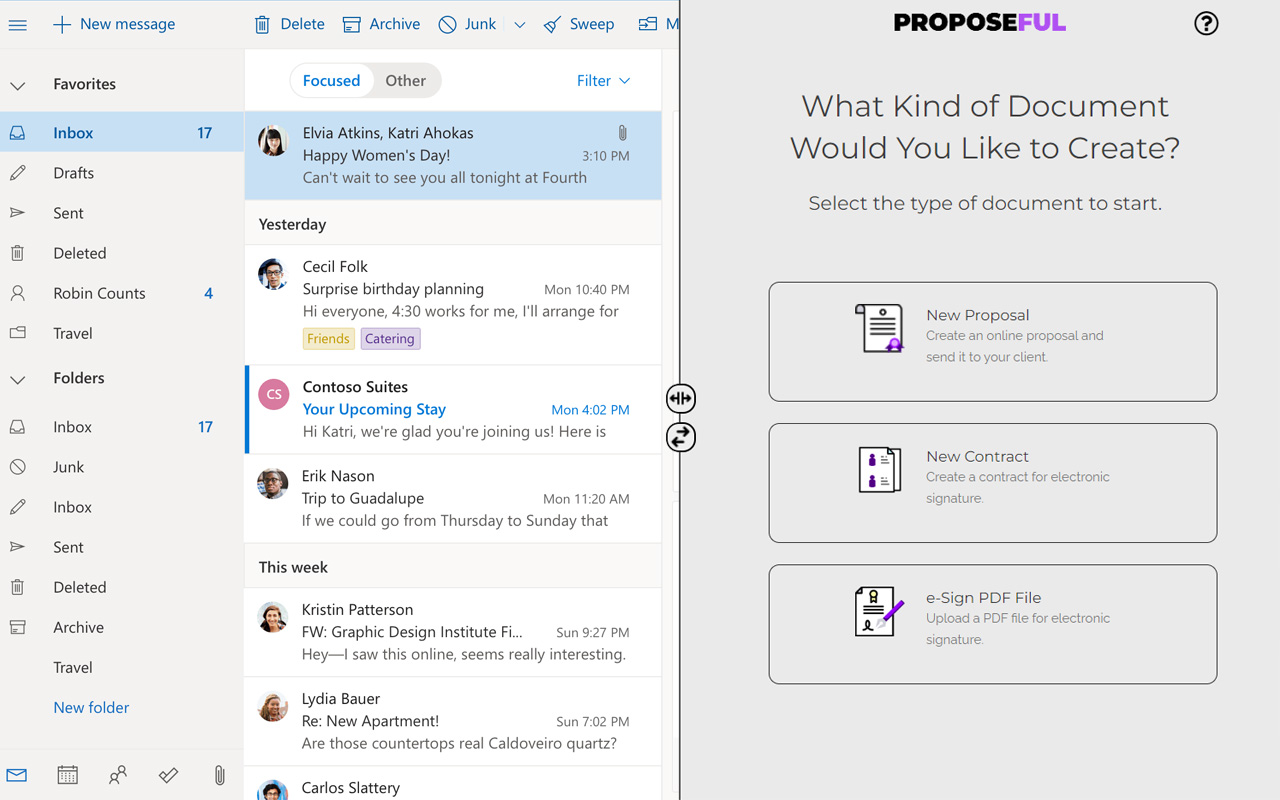Open Files attachments from bottom bar
The width and height of the screenshot is (1280, 800).
[x=219, y=775]
